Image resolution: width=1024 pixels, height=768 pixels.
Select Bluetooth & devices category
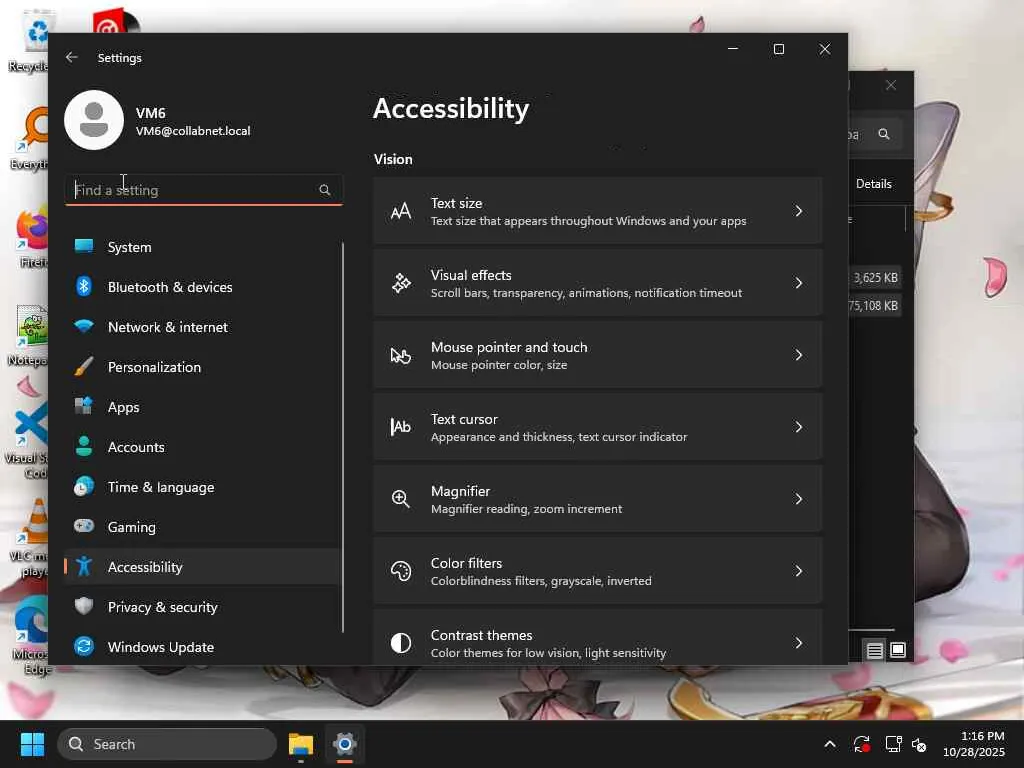pos(202,287)
